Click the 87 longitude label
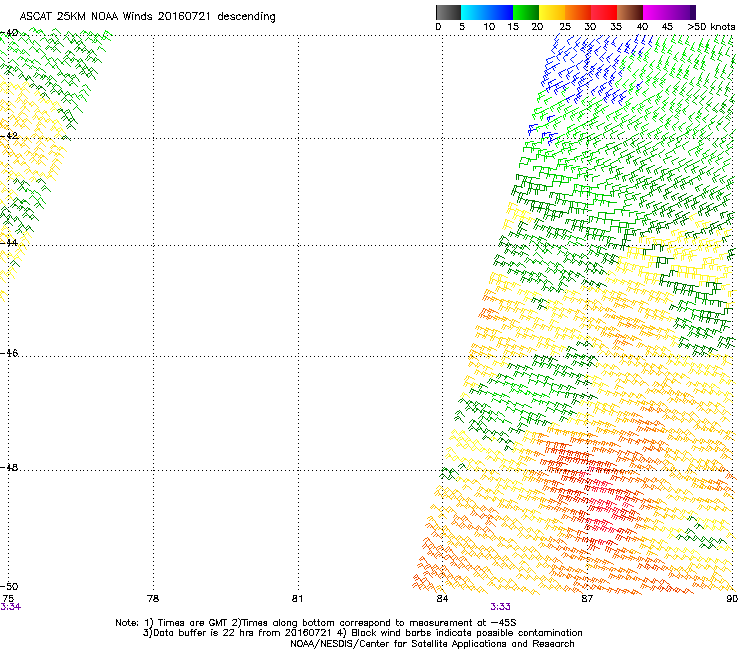740x650 pixels. click(x=587, y=598)
